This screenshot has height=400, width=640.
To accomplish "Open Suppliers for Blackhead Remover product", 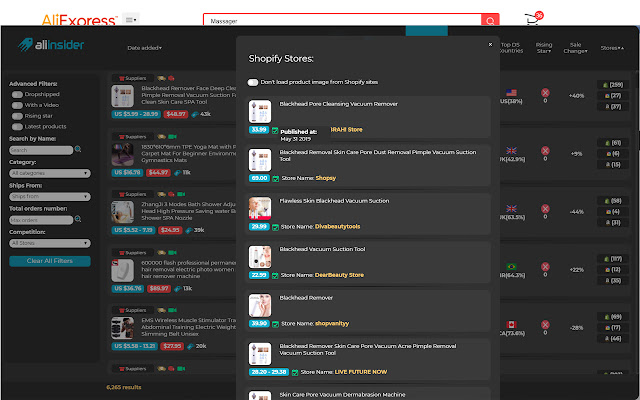I will (132, 78).
